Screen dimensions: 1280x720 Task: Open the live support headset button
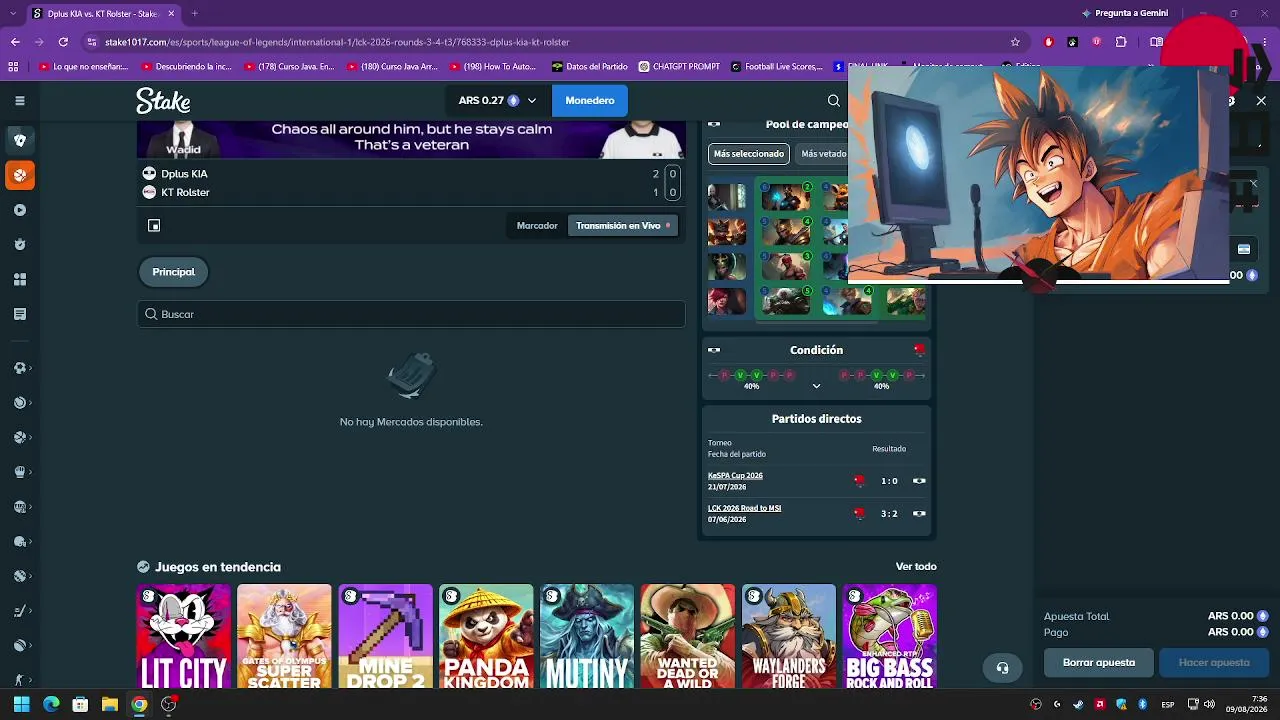1002,668
